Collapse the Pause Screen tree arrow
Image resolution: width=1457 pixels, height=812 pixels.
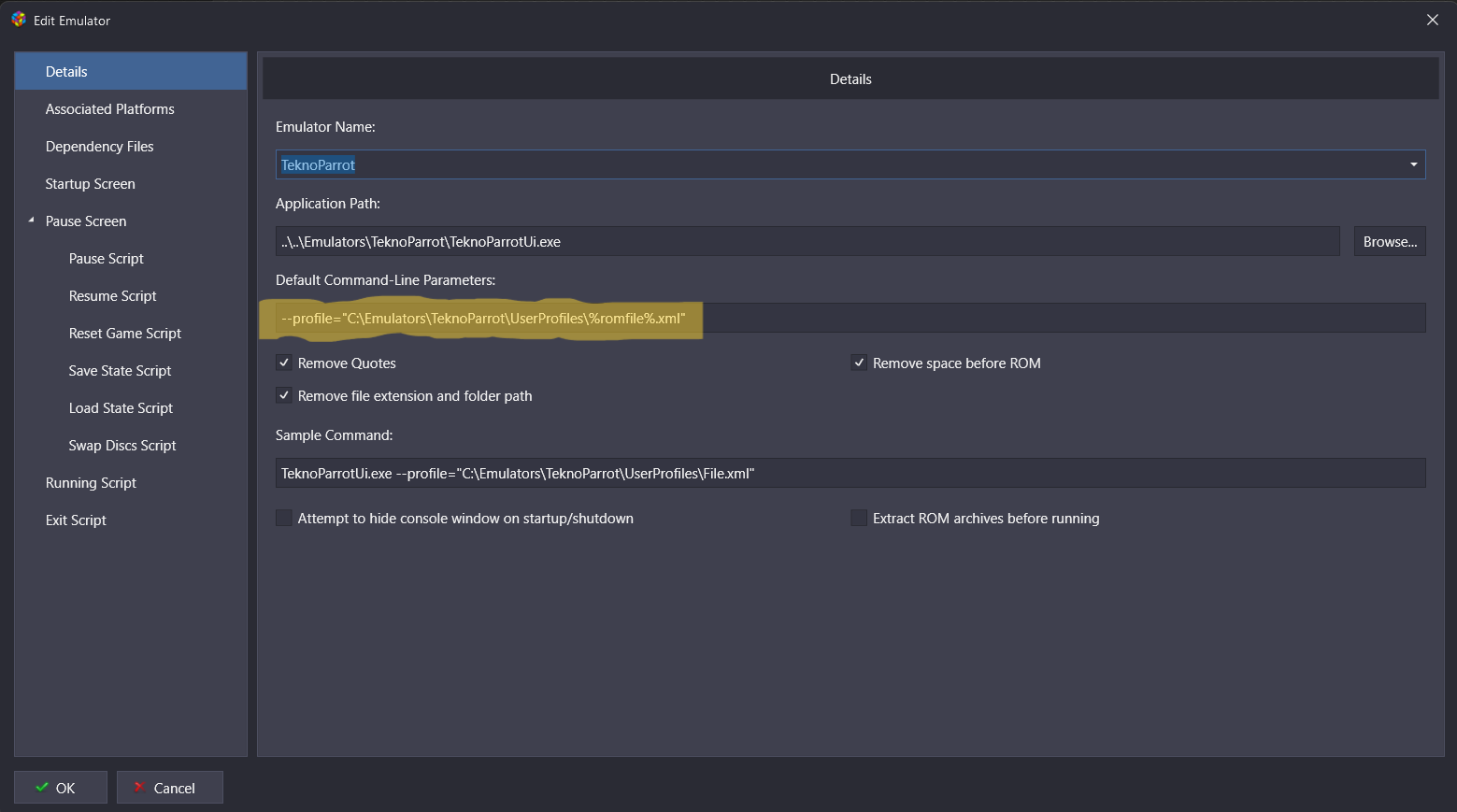pos(31,221)
